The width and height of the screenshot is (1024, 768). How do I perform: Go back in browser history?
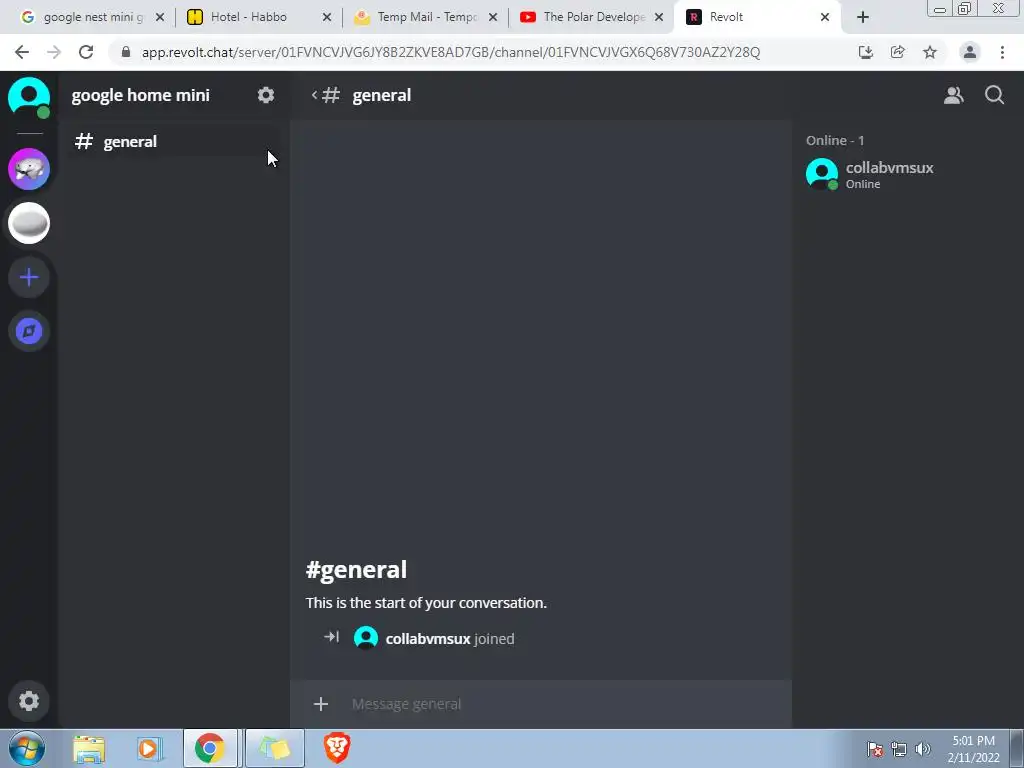(x=22, y=52)
